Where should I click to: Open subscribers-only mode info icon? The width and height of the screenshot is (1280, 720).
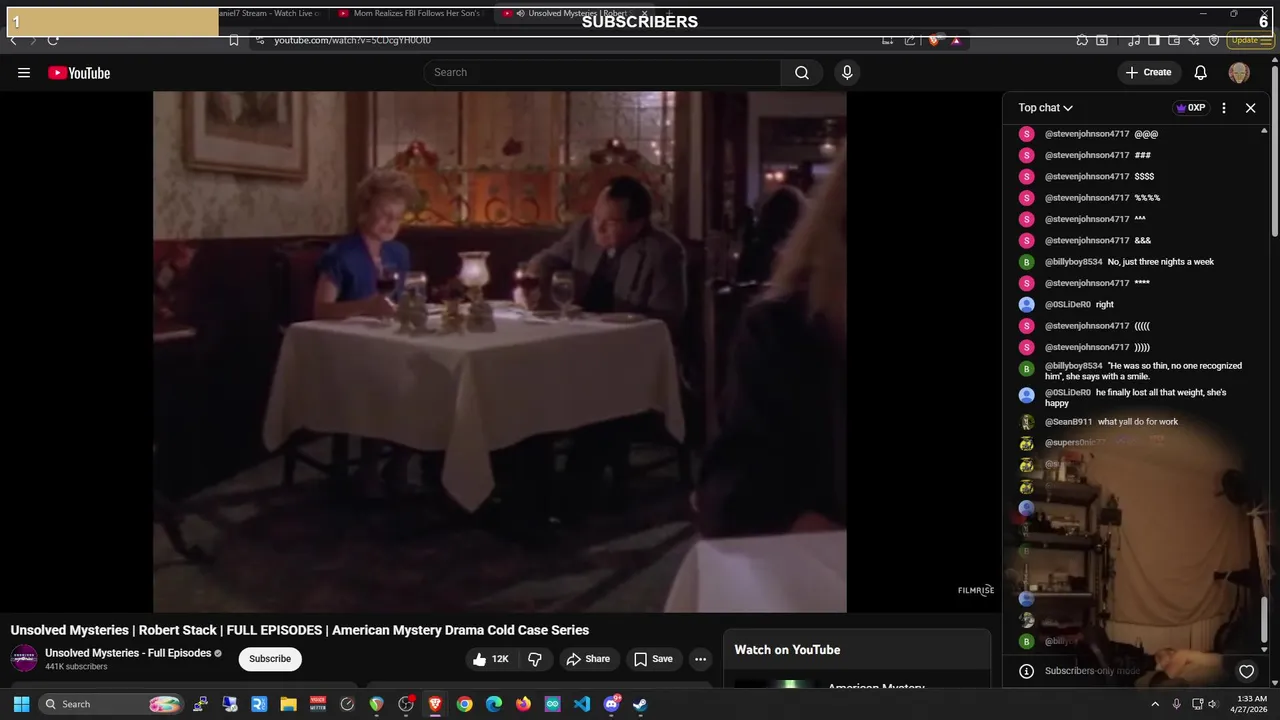pos(1026,671)
